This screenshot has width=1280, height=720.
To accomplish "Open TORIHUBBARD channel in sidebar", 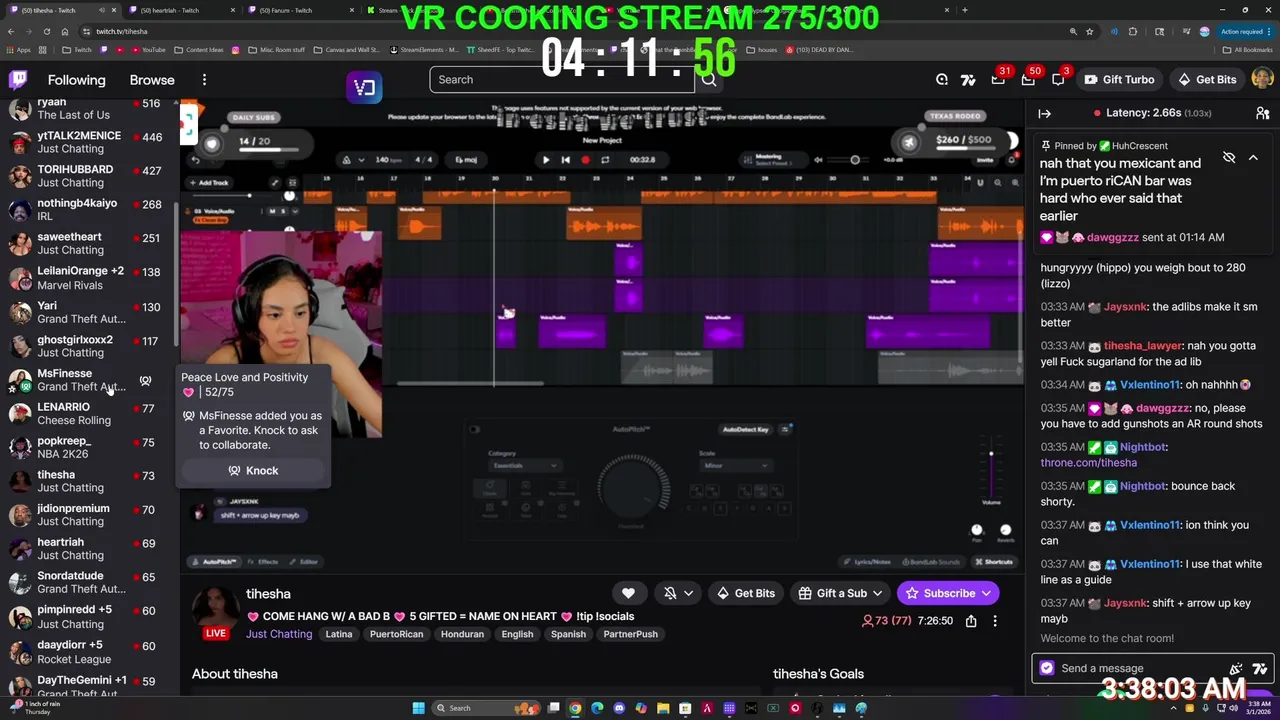I will [x=88, y=176].
